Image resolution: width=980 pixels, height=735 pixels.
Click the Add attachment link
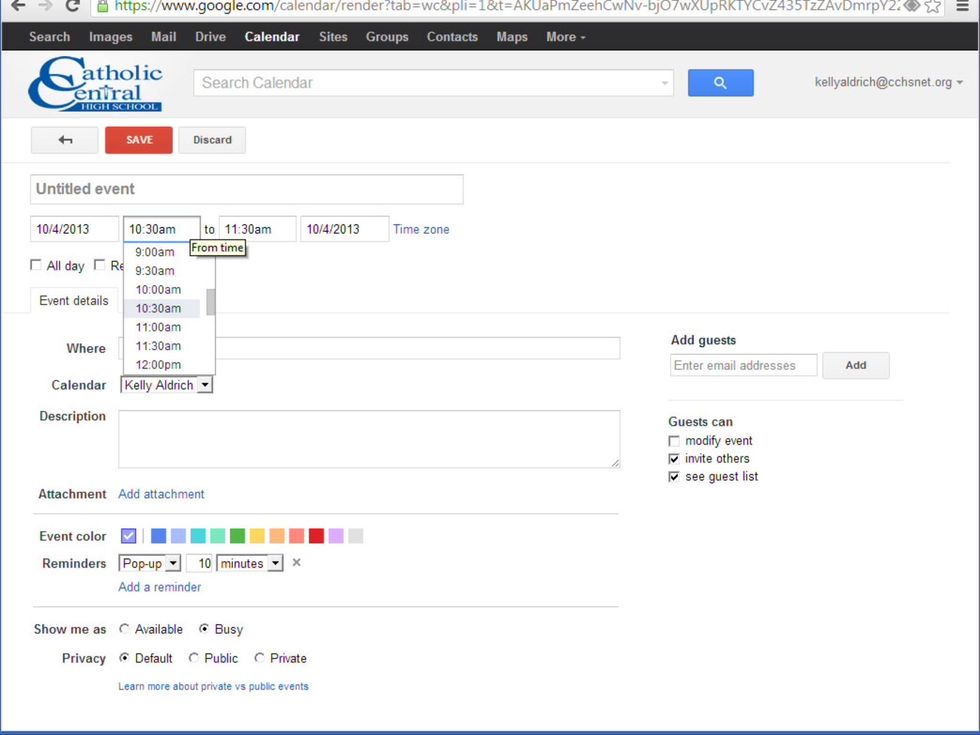pyautogui.click(x=161, y=494)
